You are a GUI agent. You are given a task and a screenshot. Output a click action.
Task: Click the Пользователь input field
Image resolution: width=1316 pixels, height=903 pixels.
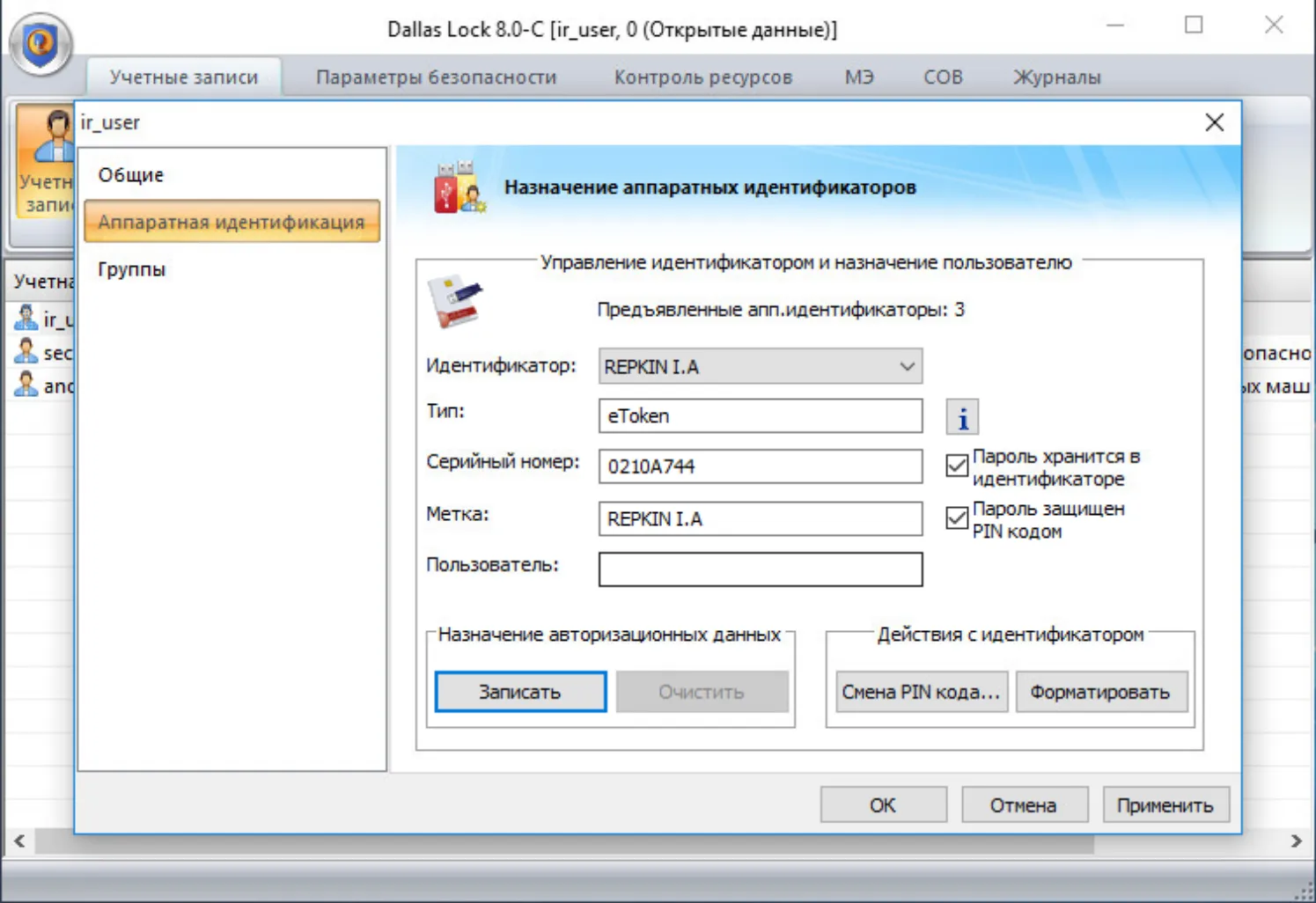761,569
